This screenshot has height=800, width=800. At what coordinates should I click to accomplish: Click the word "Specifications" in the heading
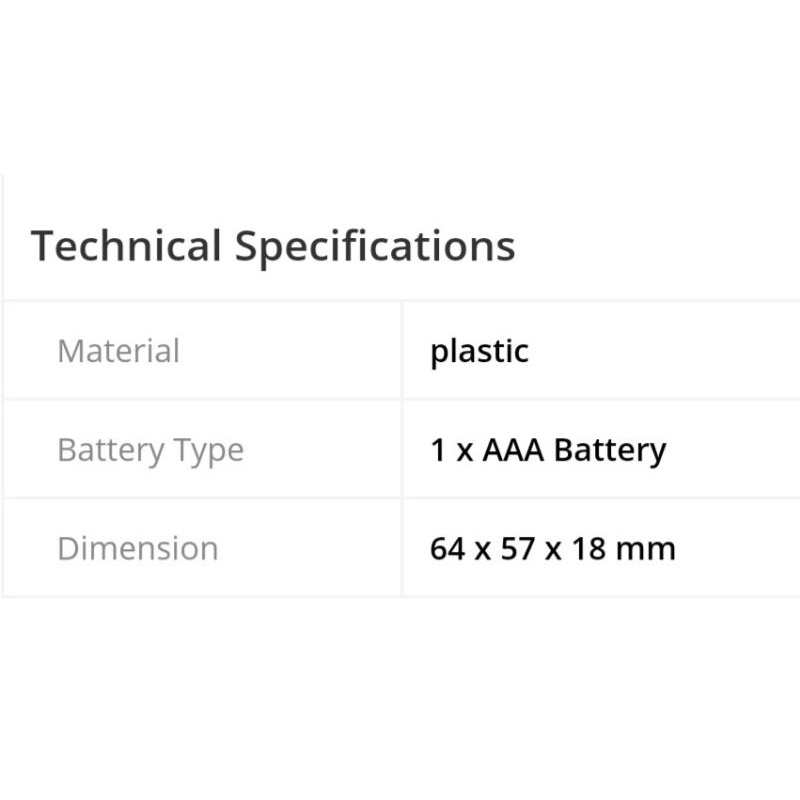point(375,247)
